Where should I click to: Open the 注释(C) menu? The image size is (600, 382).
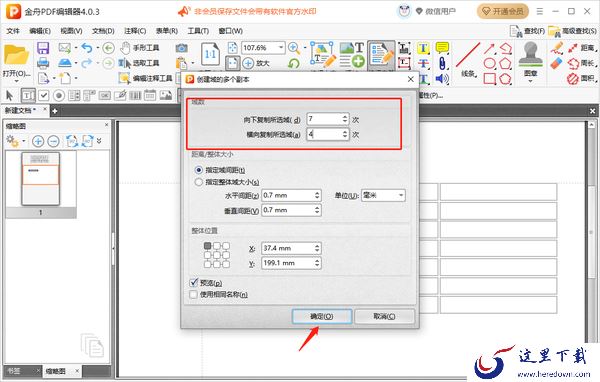click(x=135, y=31)
